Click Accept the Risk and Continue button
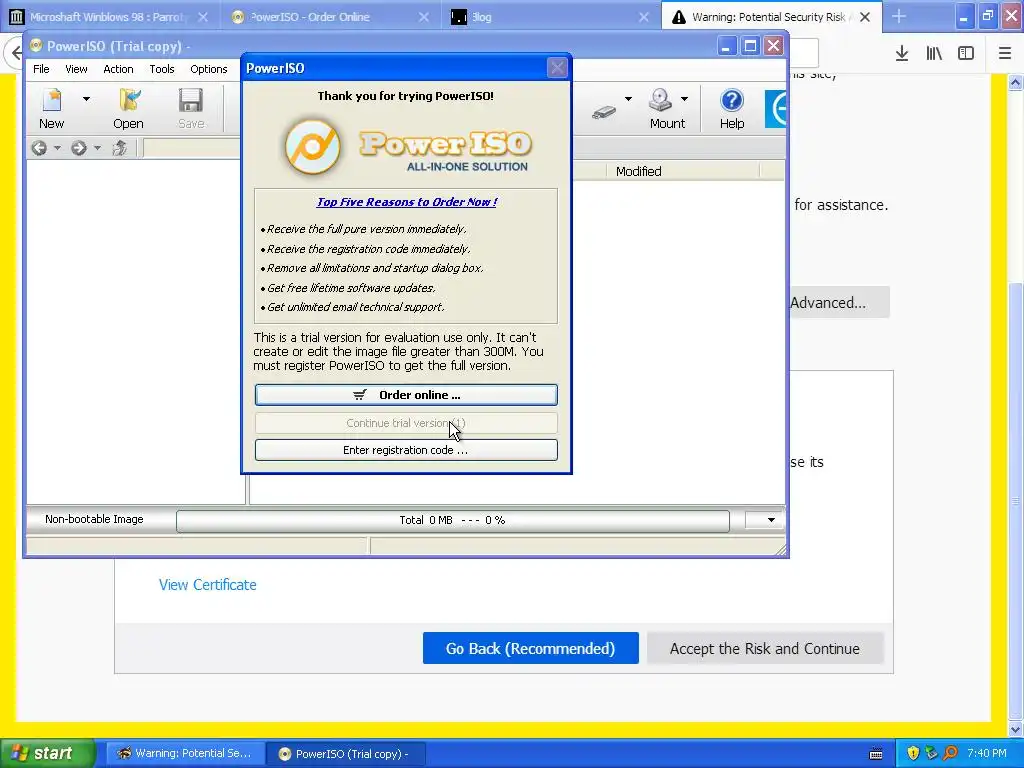1024x768 pixels. point(765,648)
